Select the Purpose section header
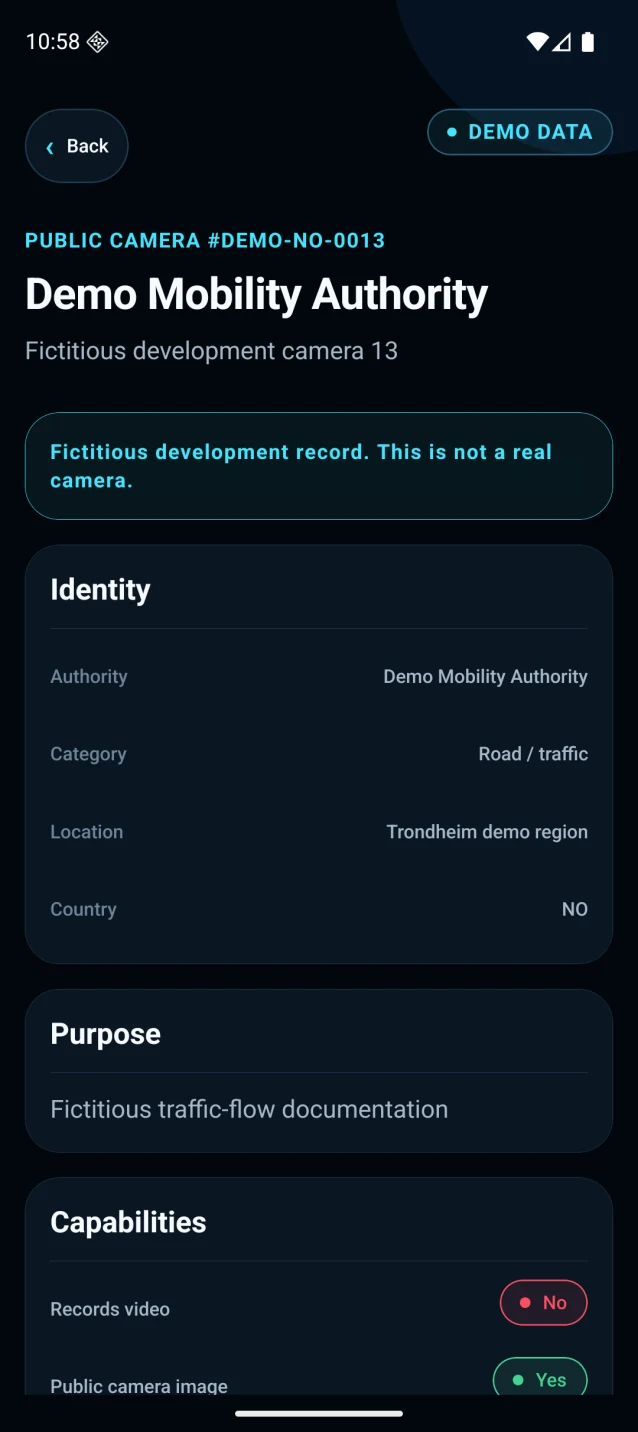The width and height of the screenshot is (638, 1432). (105, 1034)
